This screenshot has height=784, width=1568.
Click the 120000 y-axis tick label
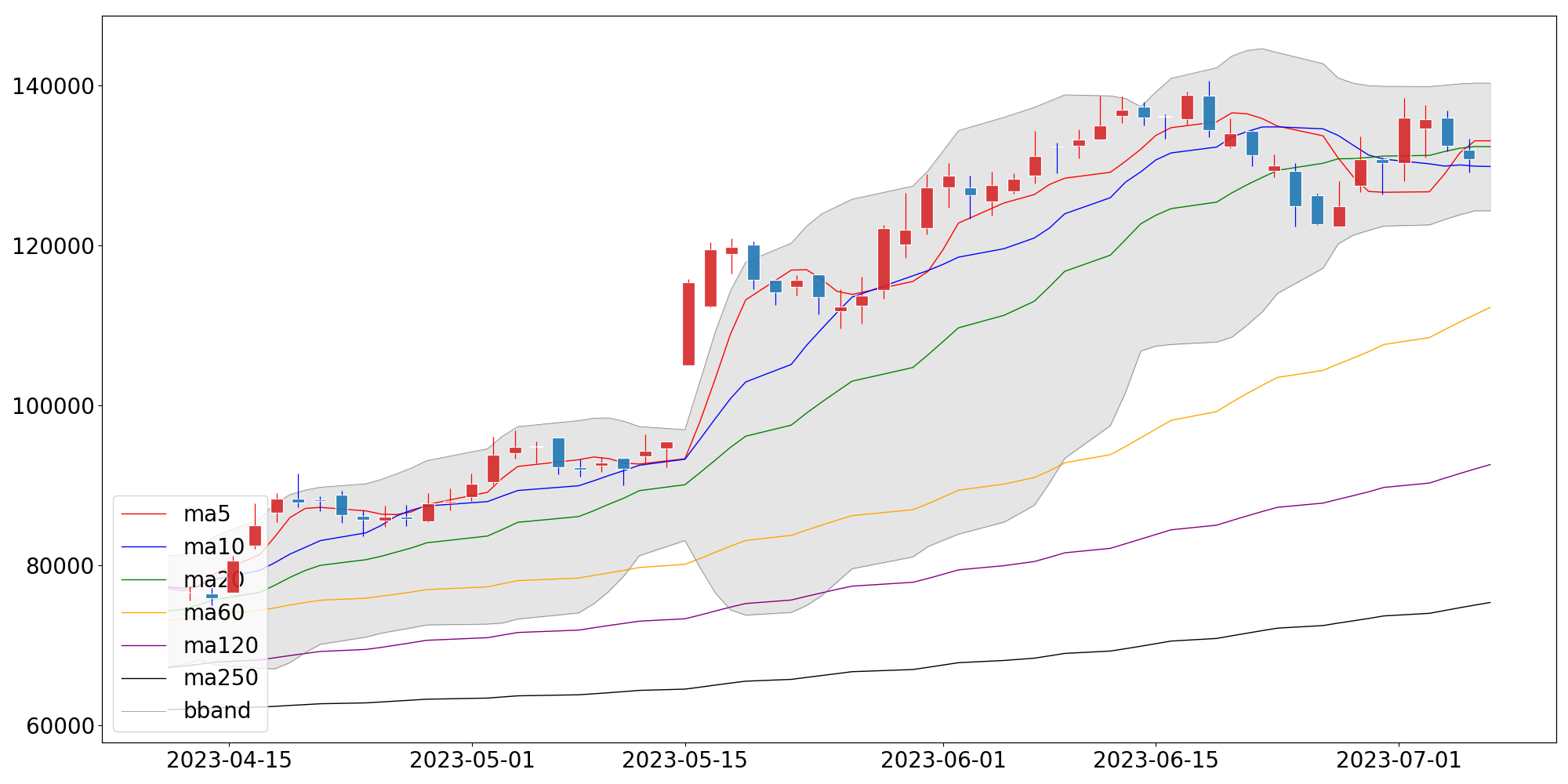pyautogui.click(x=53, y=246)
